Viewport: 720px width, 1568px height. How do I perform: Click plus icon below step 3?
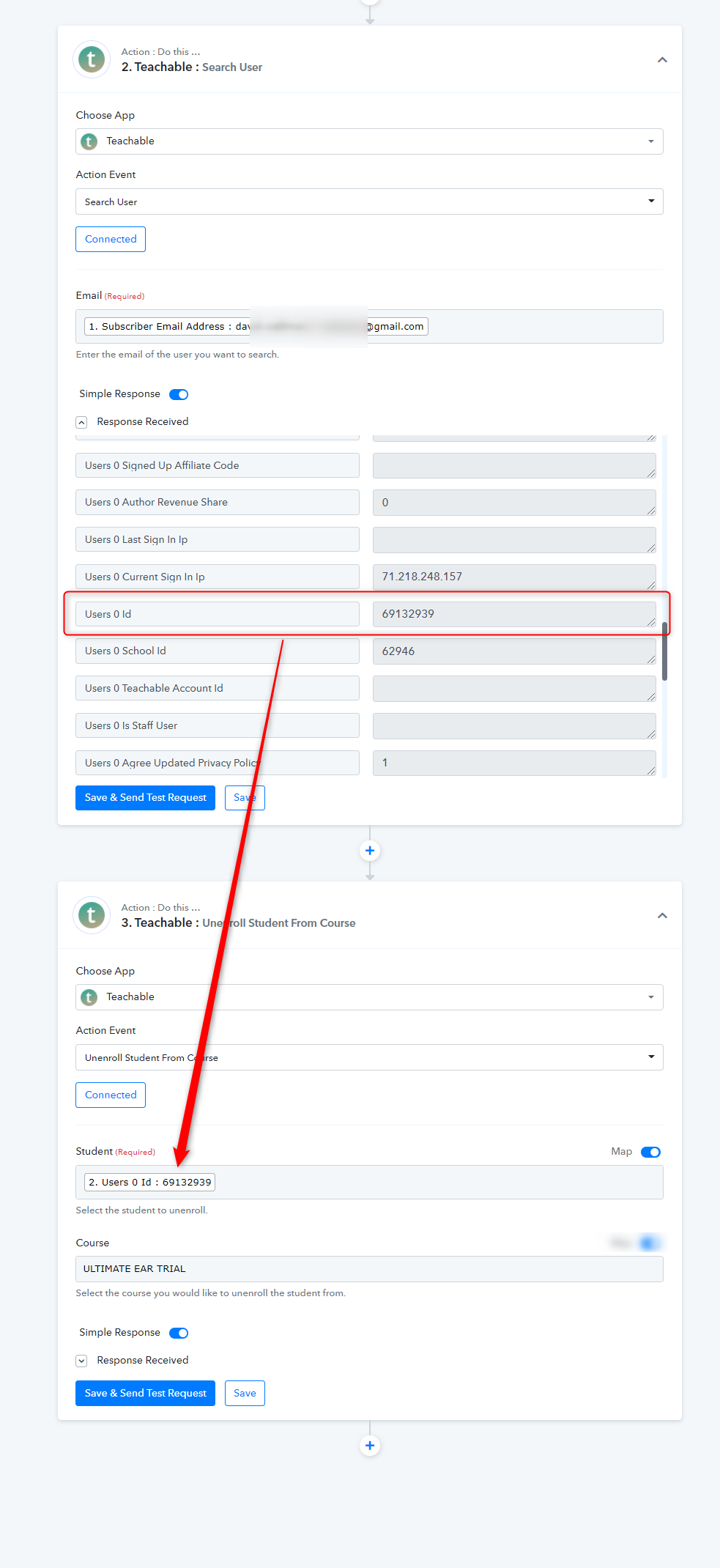(370, 1446)
